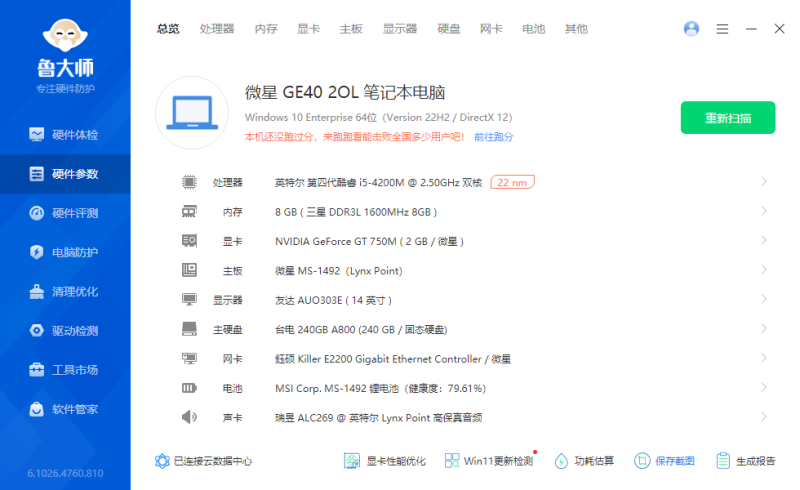The height and width of the screenshot is (490, 800).
Task: Open 硬件评测 in the sidebar
Action: click(x=65, y=213)
